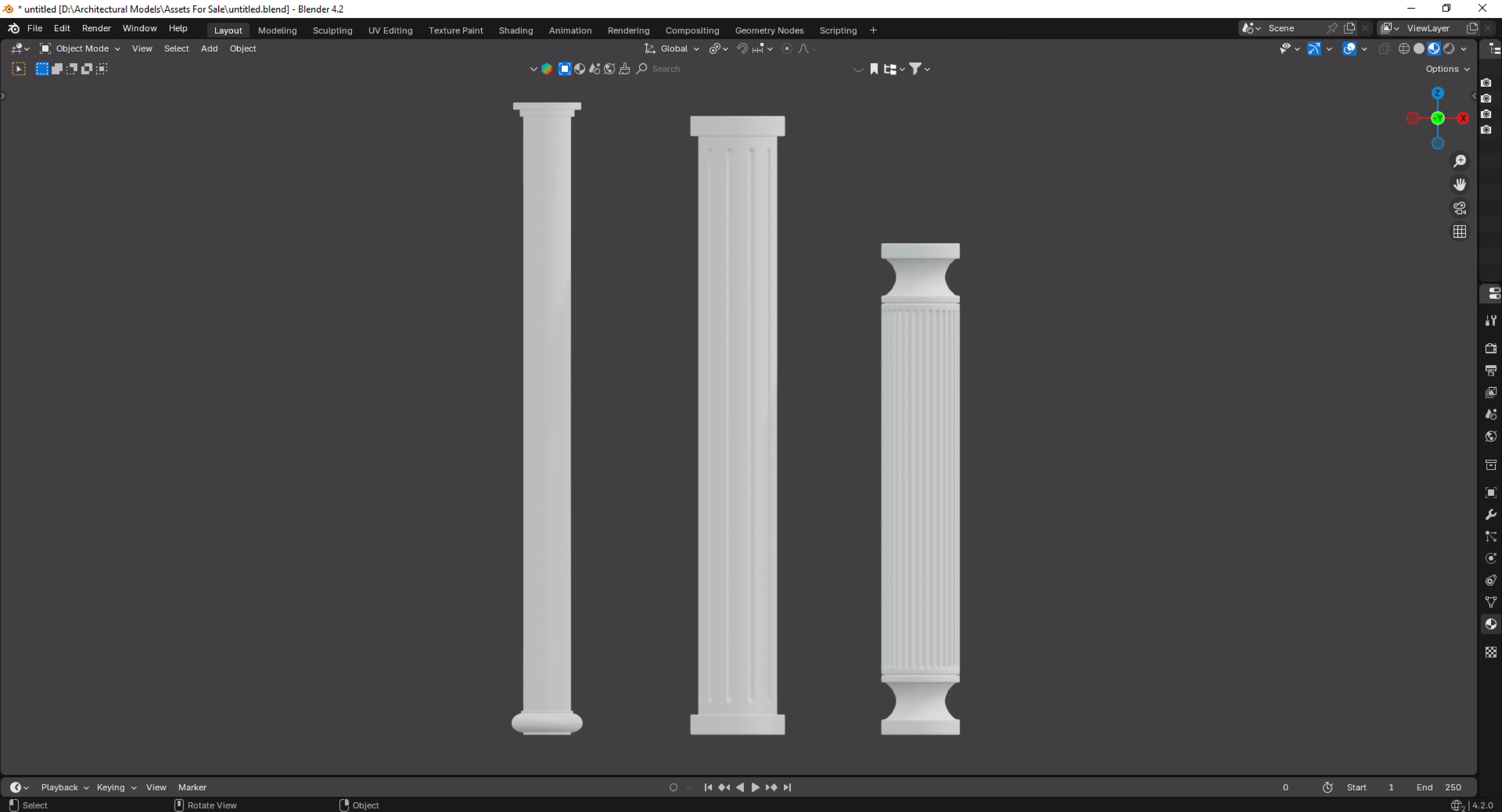
Task: Select the Tweak tool icon
Action: (19, 69)
